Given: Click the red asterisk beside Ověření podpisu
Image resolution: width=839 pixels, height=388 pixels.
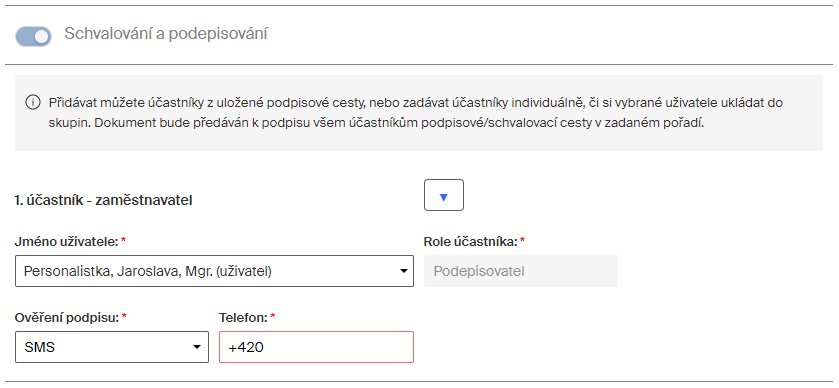Looking at the screenshot, I should tap(125, 316).
